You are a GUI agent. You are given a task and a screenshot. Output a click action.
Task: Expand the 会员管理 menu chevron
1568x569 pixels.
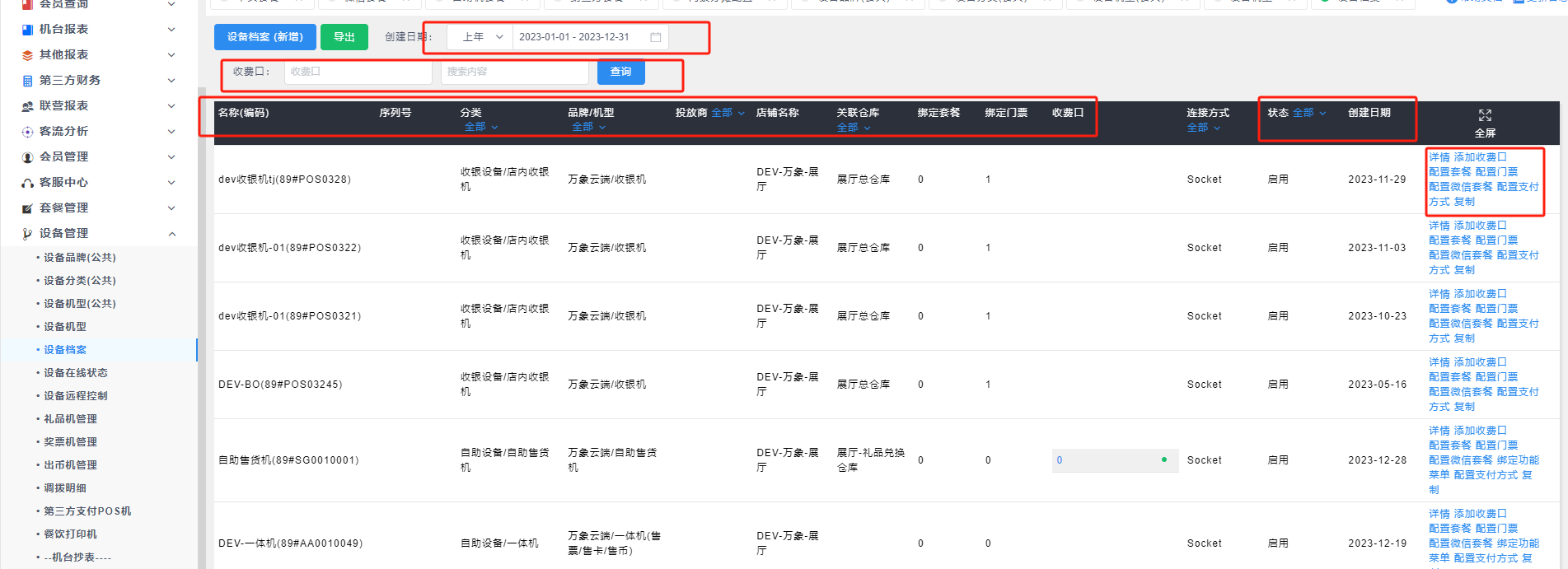pos(171,157)
